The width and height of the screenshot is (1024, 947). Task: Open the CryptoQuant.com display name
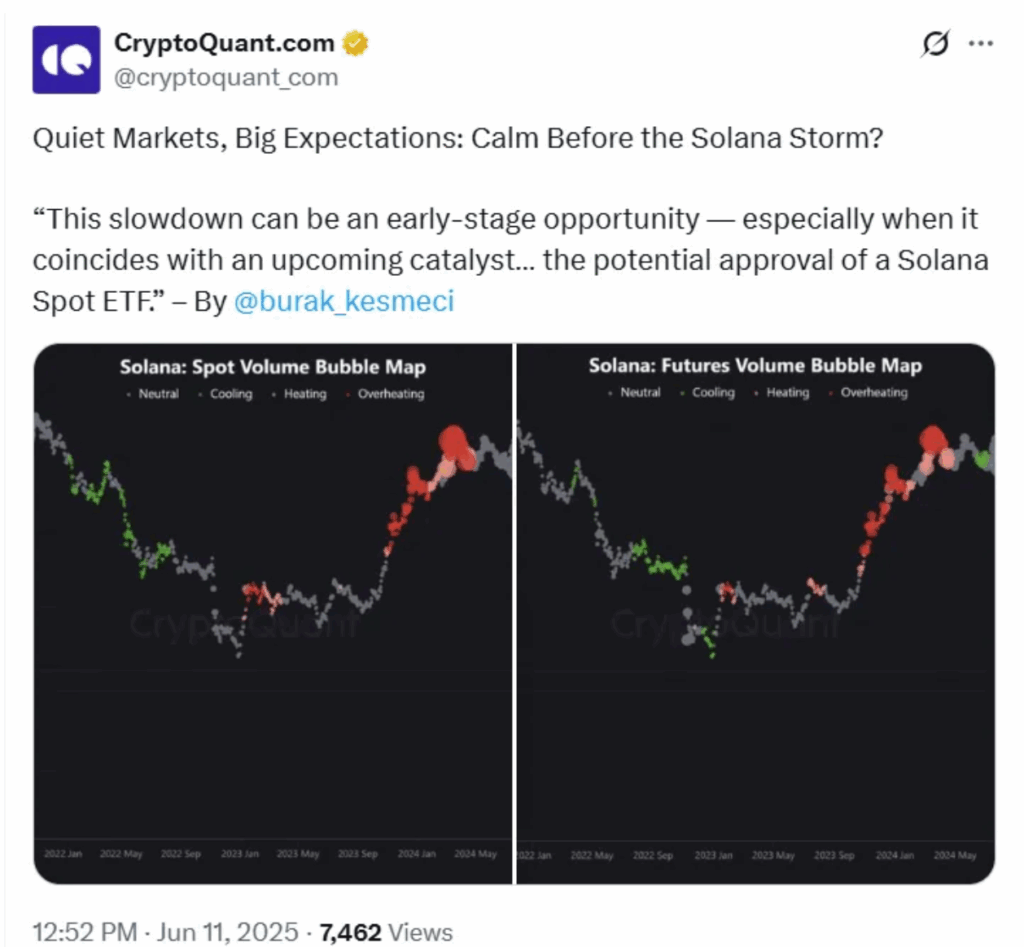click(224, 43)
